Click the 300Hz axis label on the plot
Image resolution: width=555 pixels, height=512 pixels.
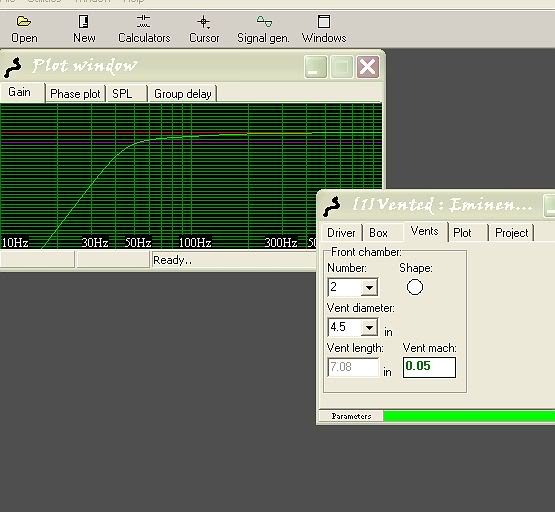point(281,243)
